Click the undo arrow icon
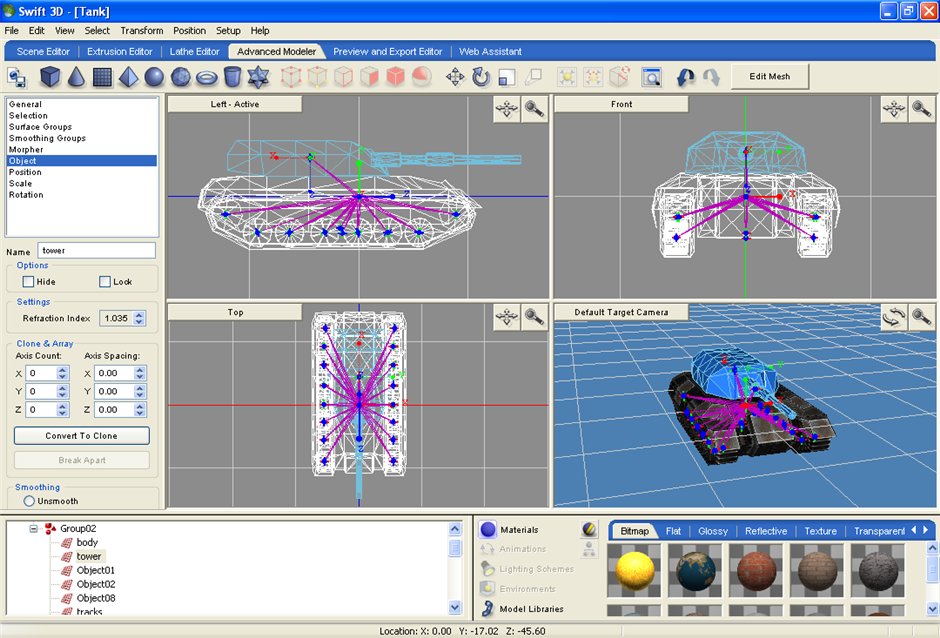 [x=685, y=77]
